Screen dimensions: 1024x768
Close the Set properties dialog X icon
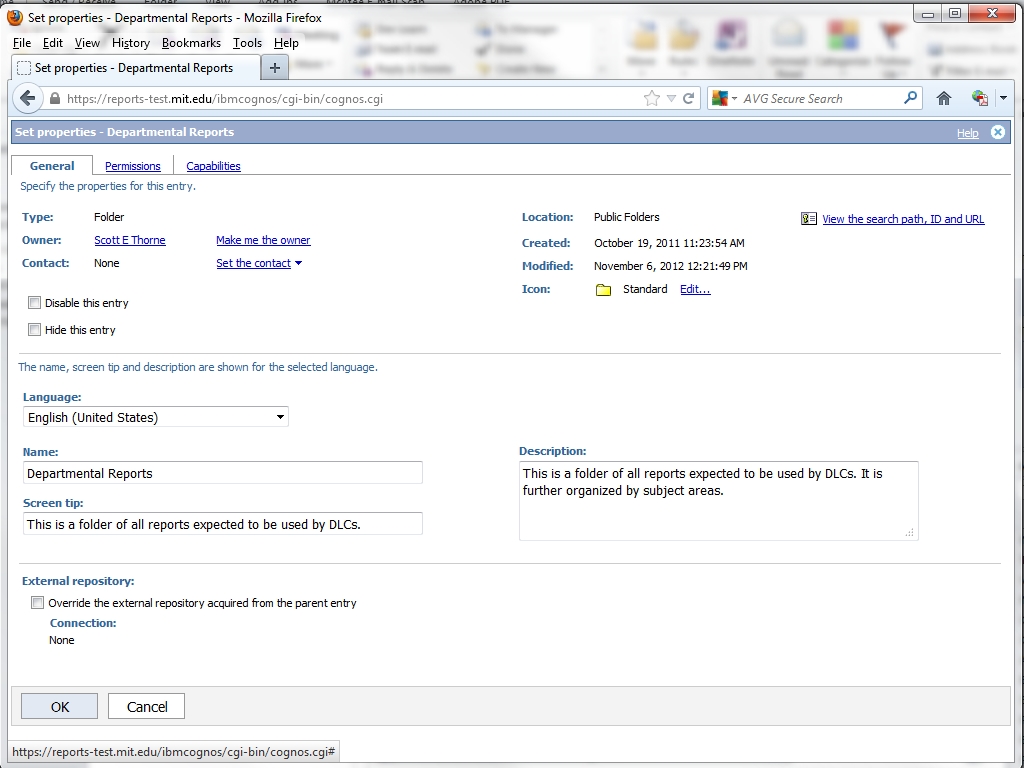997,132
